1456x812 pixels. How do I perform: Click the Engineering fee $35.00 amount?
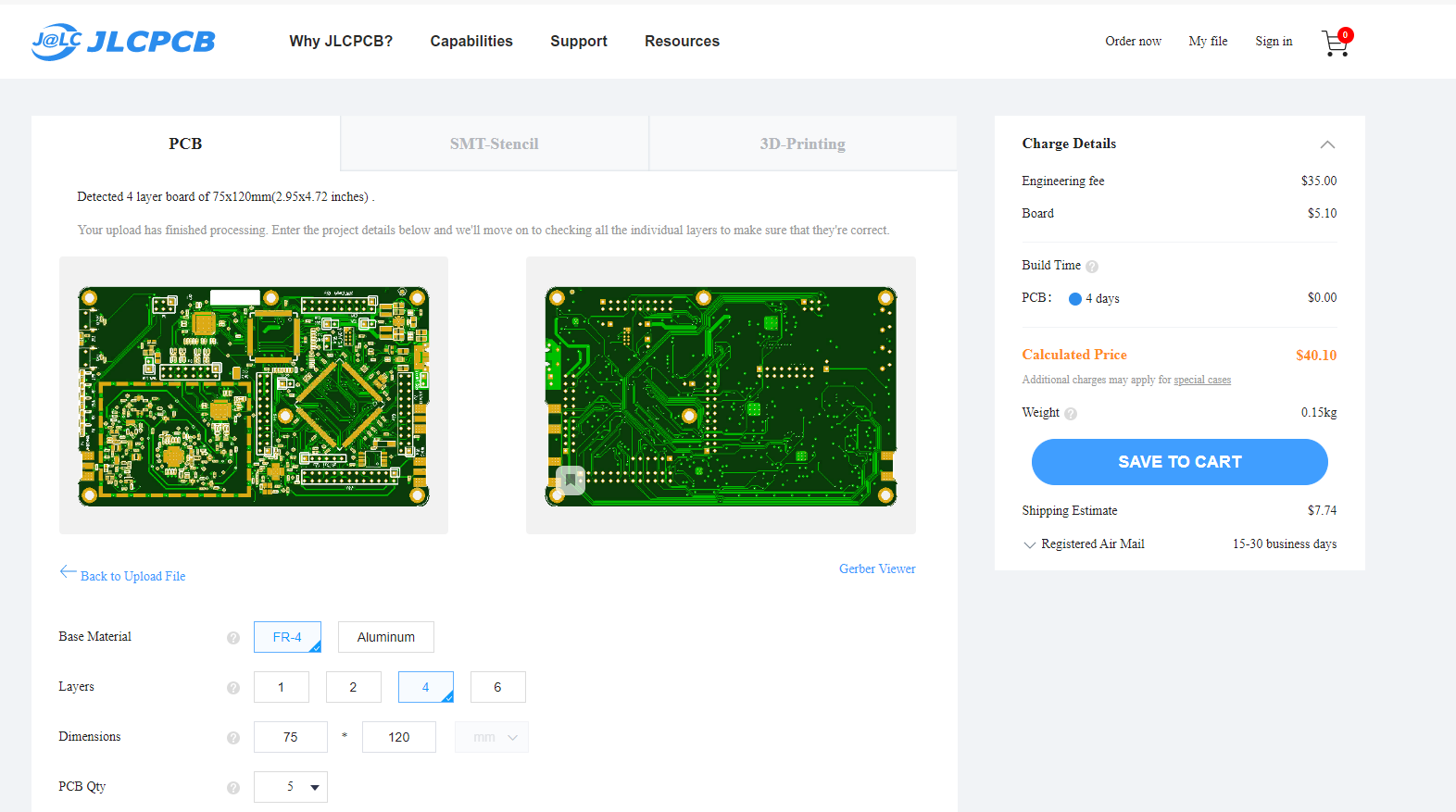1319,181
